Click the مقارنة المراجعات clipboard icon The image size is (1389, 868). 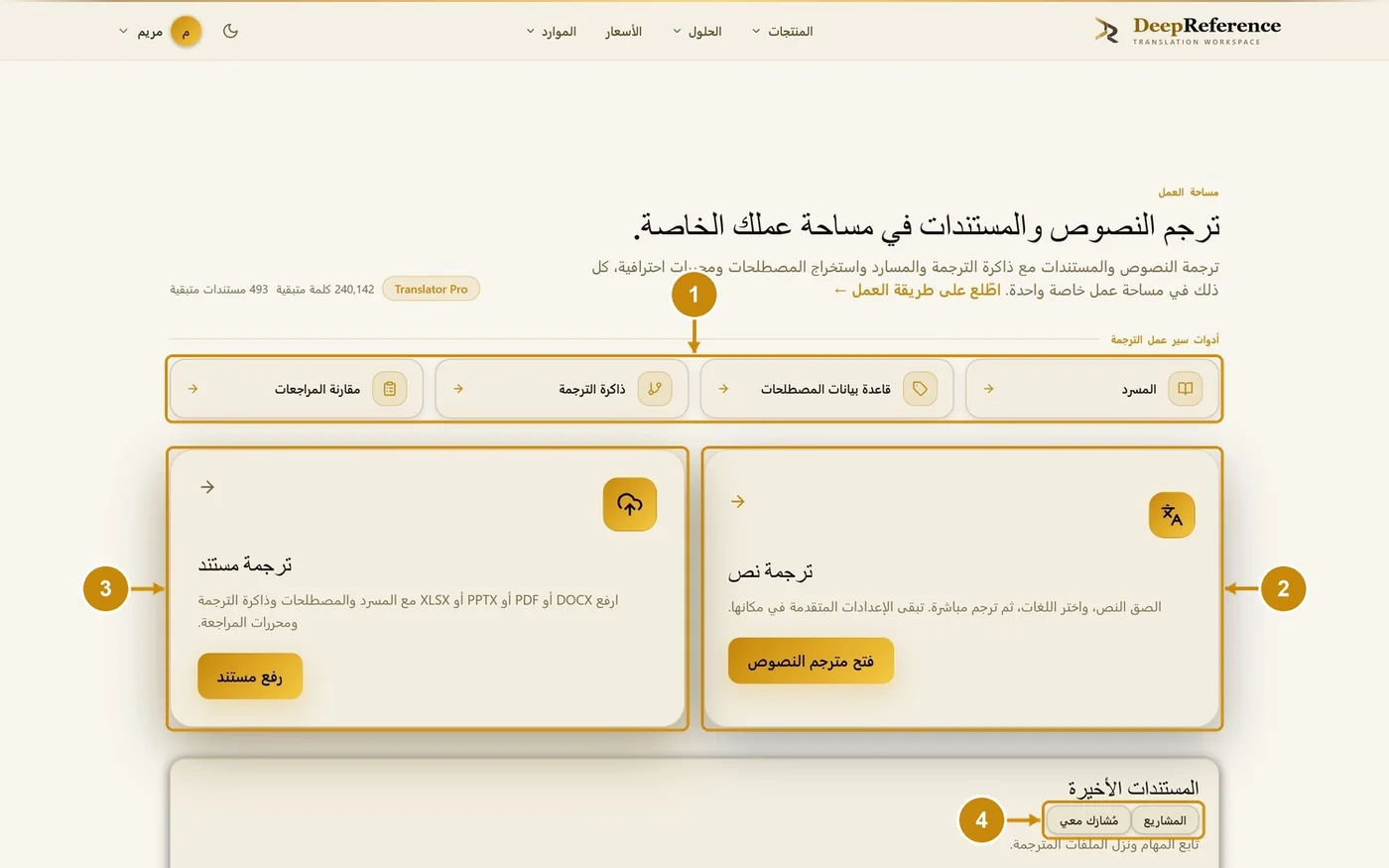(x=390, y=389)
